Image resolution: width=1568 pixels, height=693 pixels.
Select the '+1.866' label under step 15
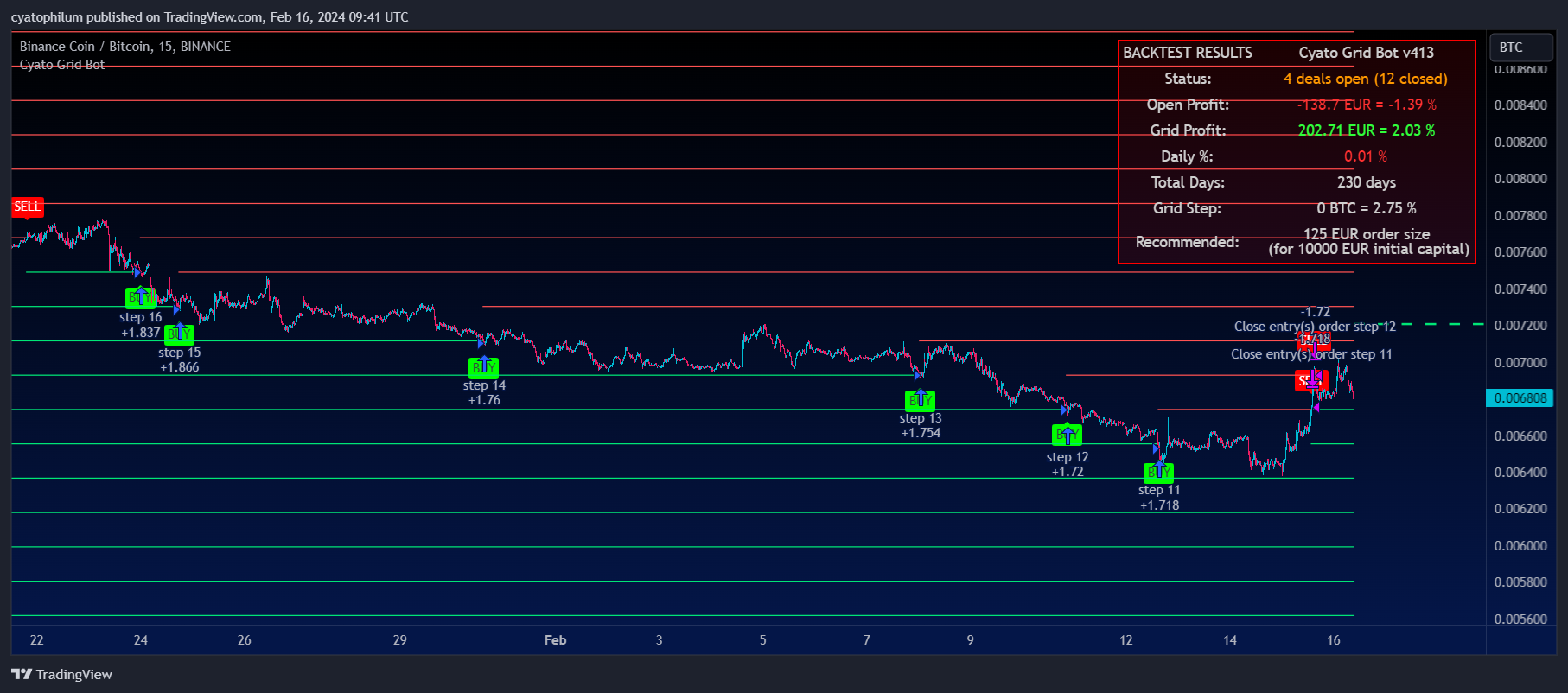tap(180, 367)
